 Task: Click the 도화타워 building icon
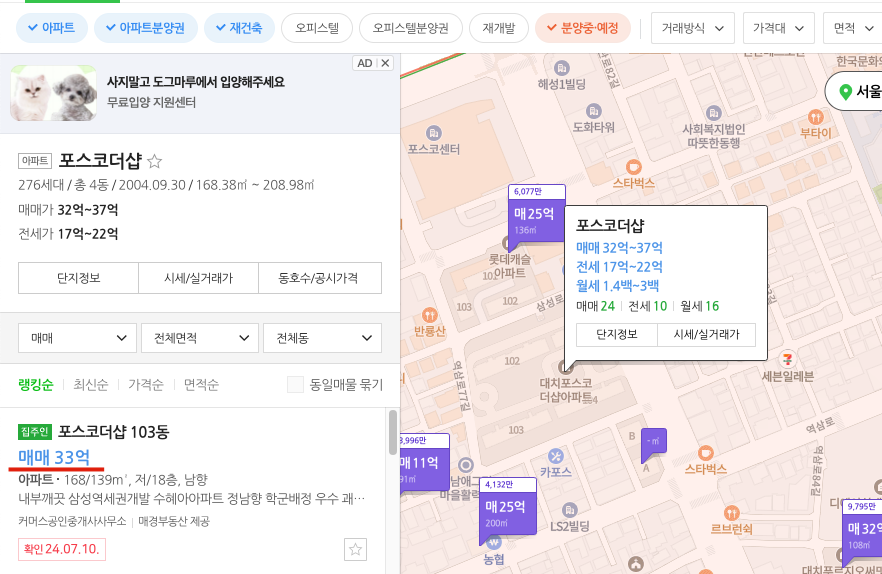coord(593,111)
